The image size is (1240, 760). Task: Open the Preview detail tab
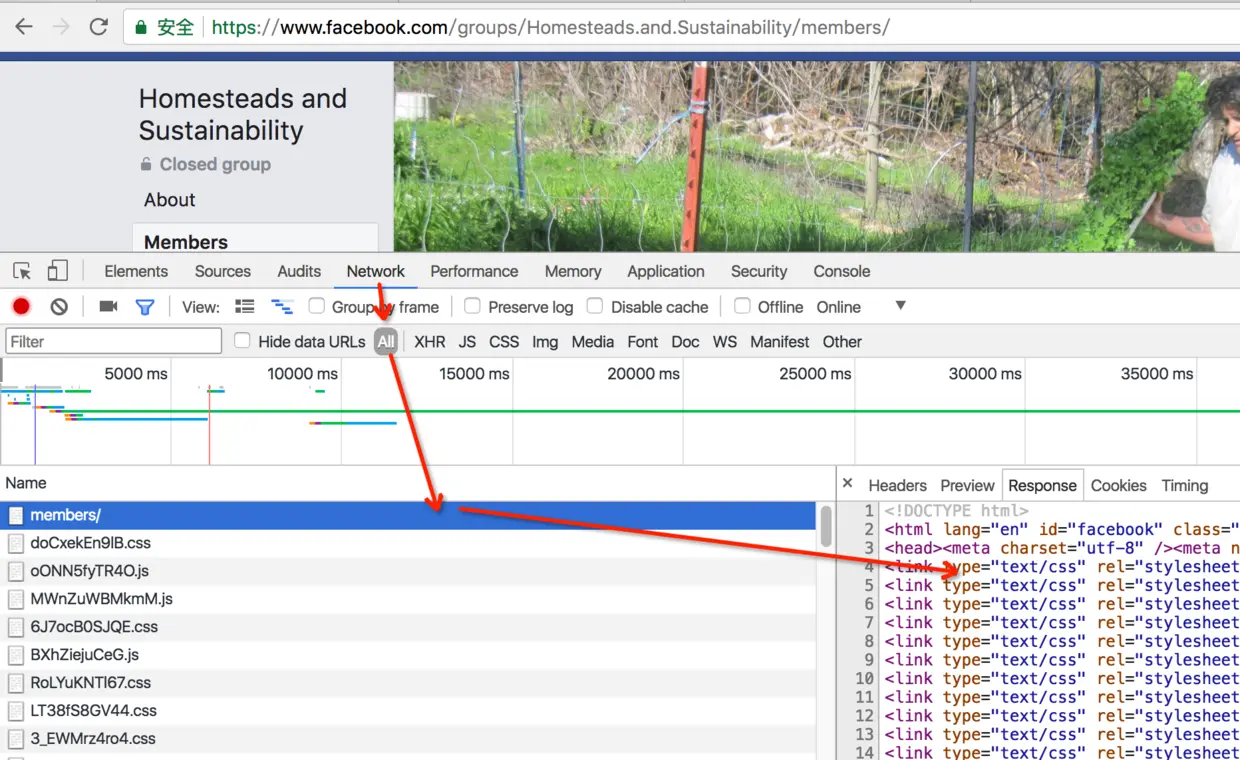pyautogui.click(x=967, y=485)
